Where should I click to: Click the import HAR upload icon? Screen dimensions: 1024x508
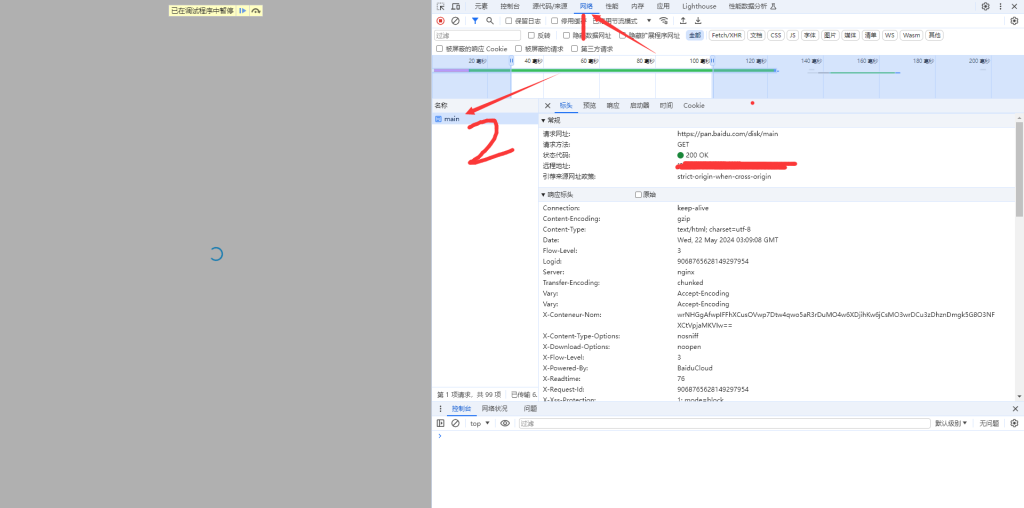click(683, 21)
